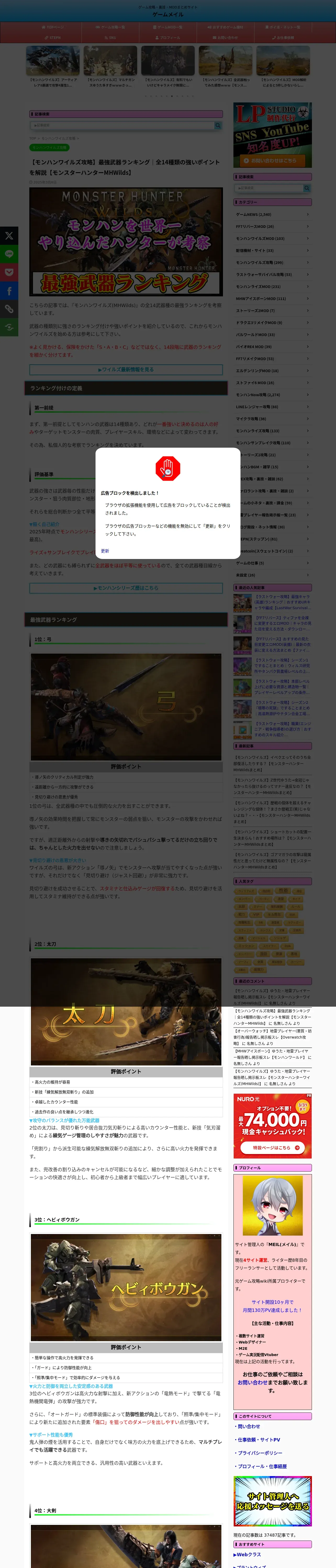This screenshot has height=1568, width=336.
Task: Click the TOP breadcrumb link
Action: pos(33,138)
